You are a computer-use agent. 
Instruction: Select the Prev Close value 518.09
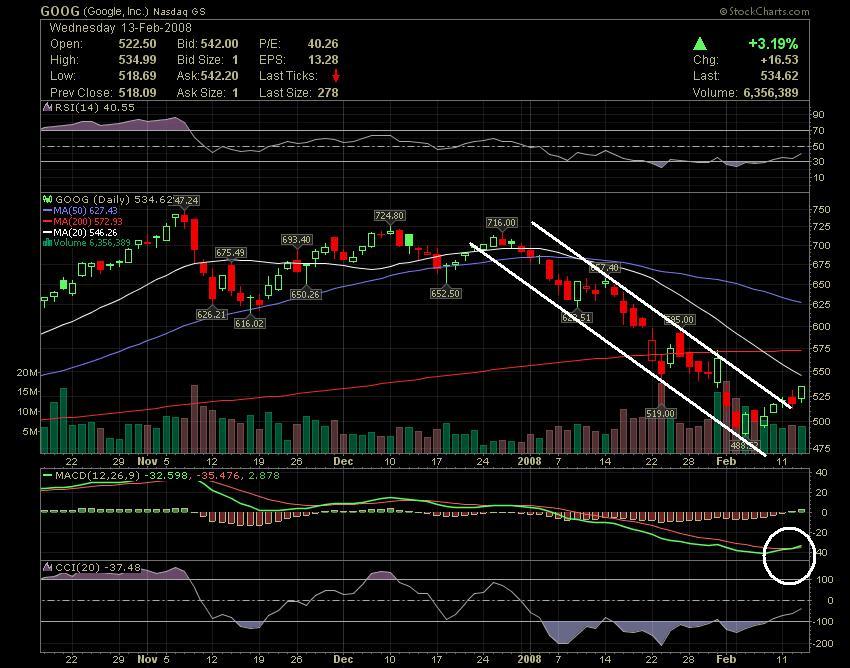pos(137,93)
